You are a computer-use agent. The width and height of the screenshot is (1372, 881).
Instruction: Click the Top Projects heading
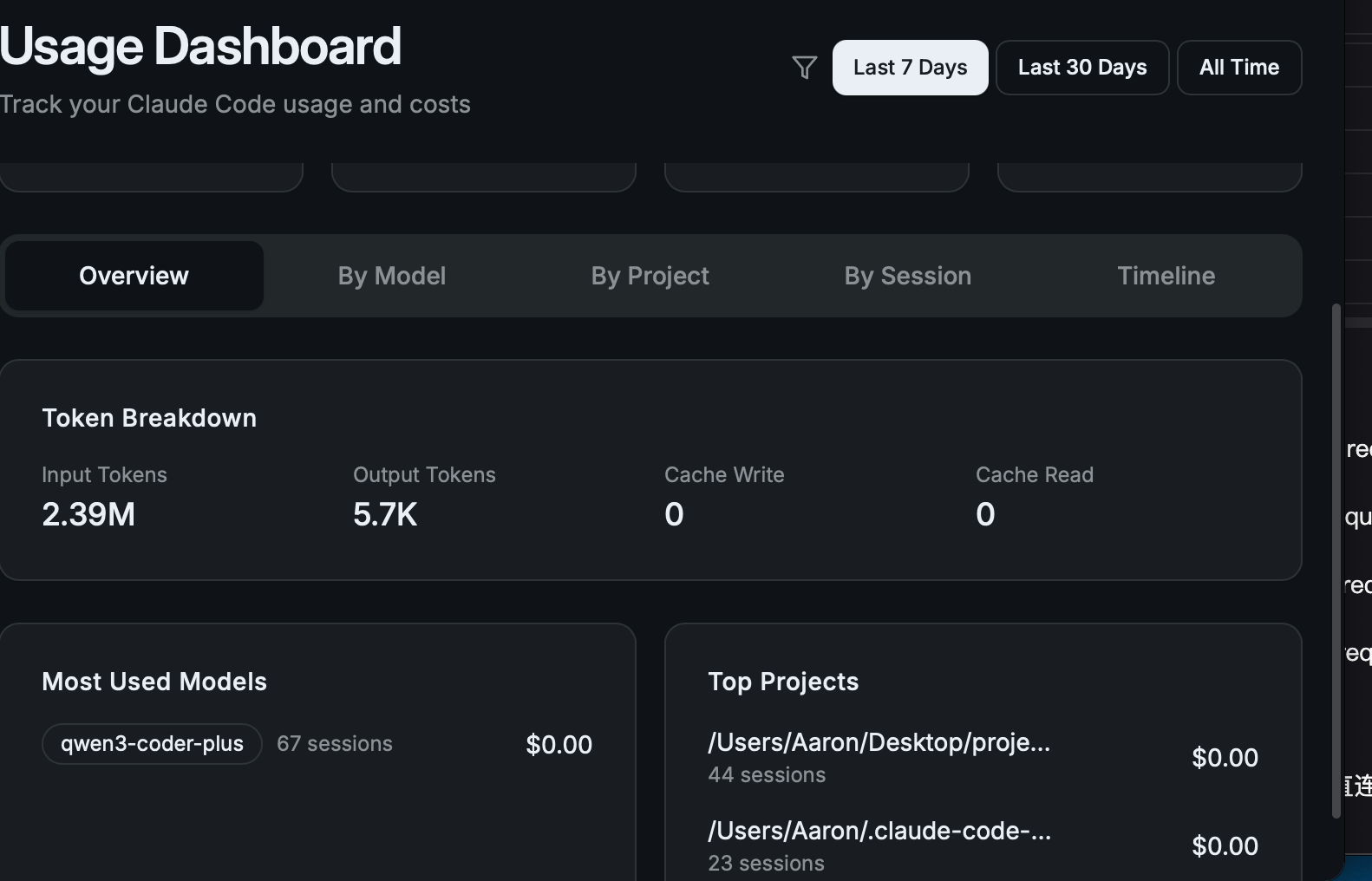tap(783, 682)
